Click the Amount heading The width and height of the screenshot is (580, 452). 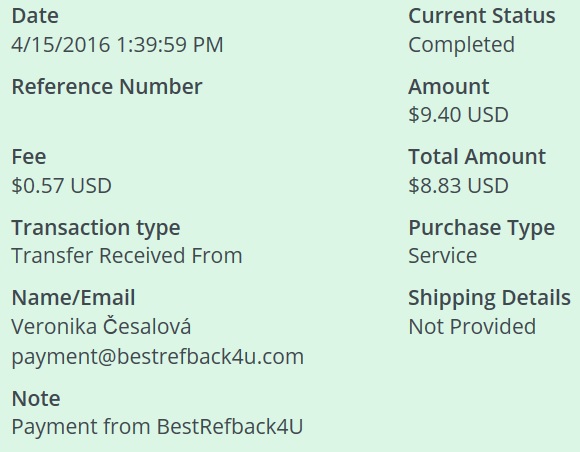click(x=449, y=87)
